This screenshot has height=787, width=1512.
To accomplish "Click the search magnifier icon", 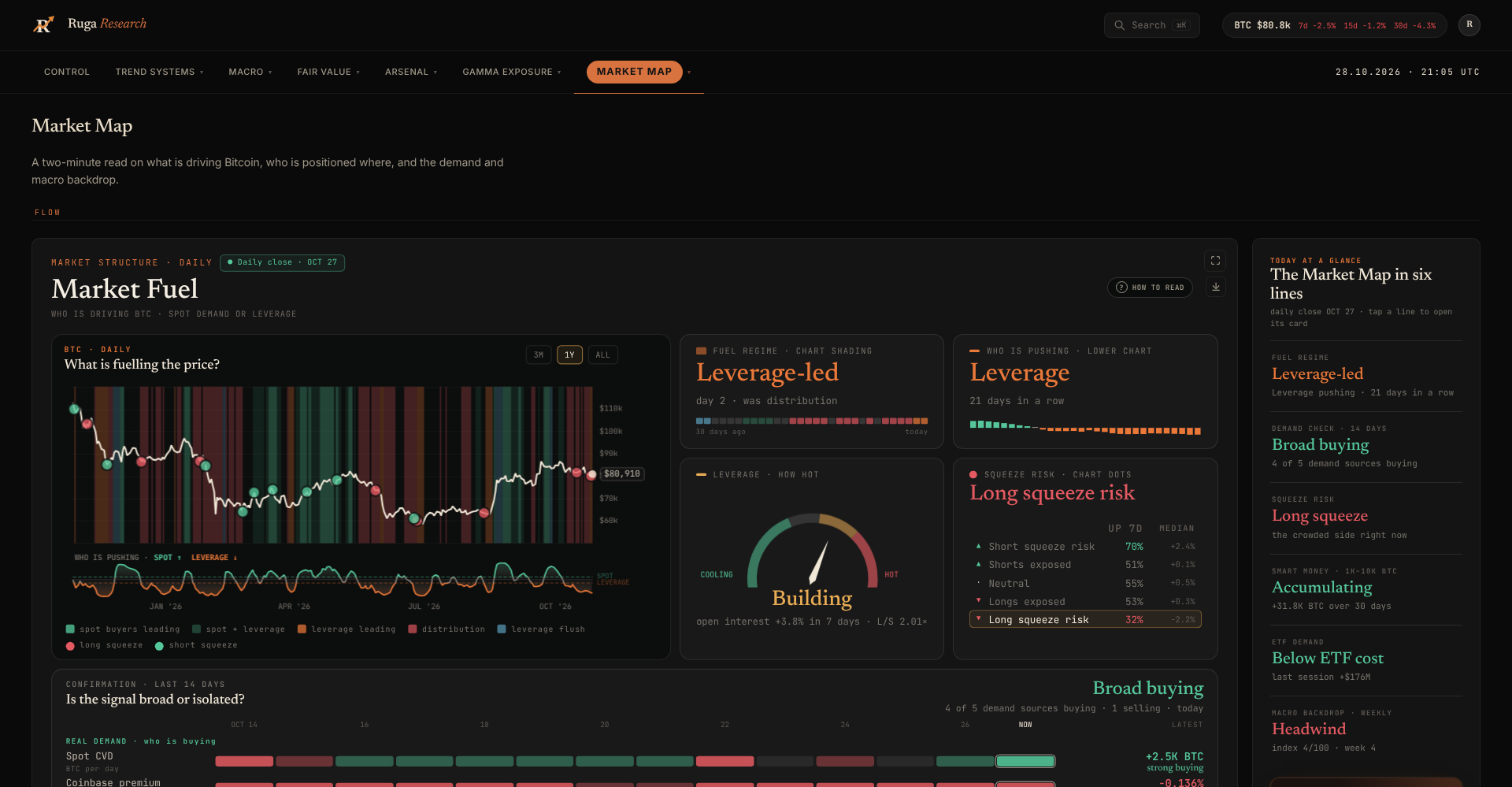I will pos(1119,25).
